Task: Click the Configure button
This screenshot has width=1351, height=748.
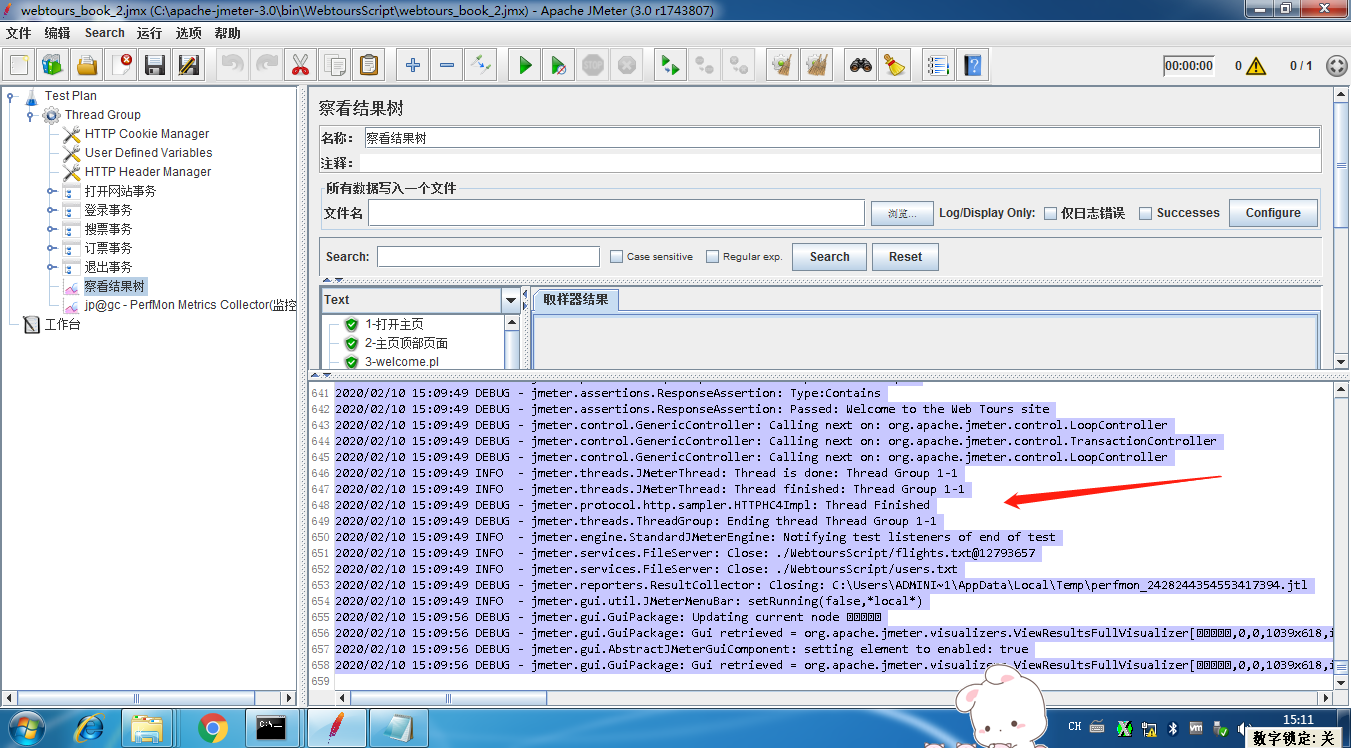Action: 1273,213
